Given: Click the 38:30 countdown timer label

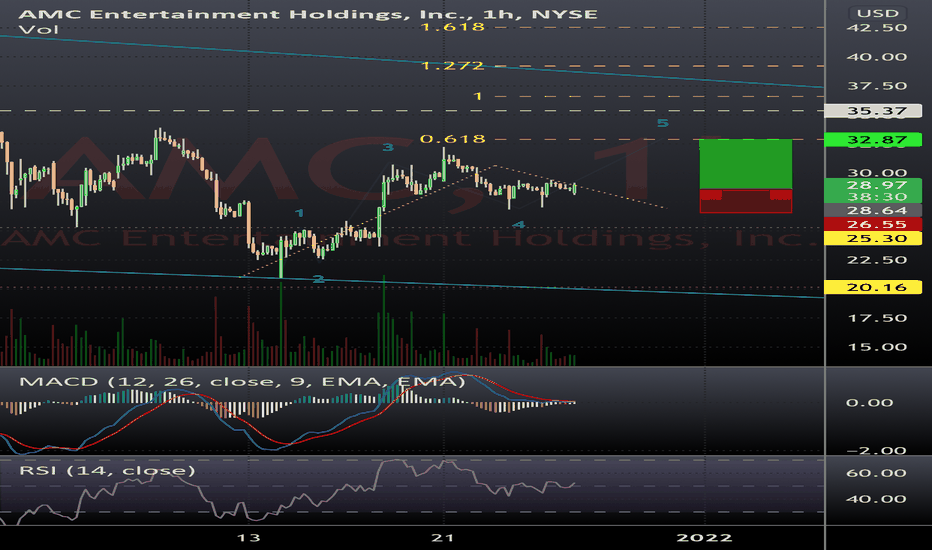Looking at the screenshot, I should point(873,197).
